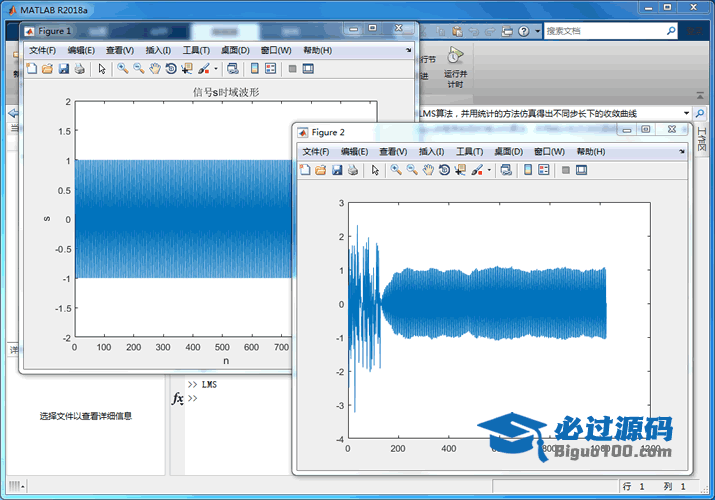Activate Zoom In tool in Figure 1
Screen dimensions: 715x500
pos(123,69)
